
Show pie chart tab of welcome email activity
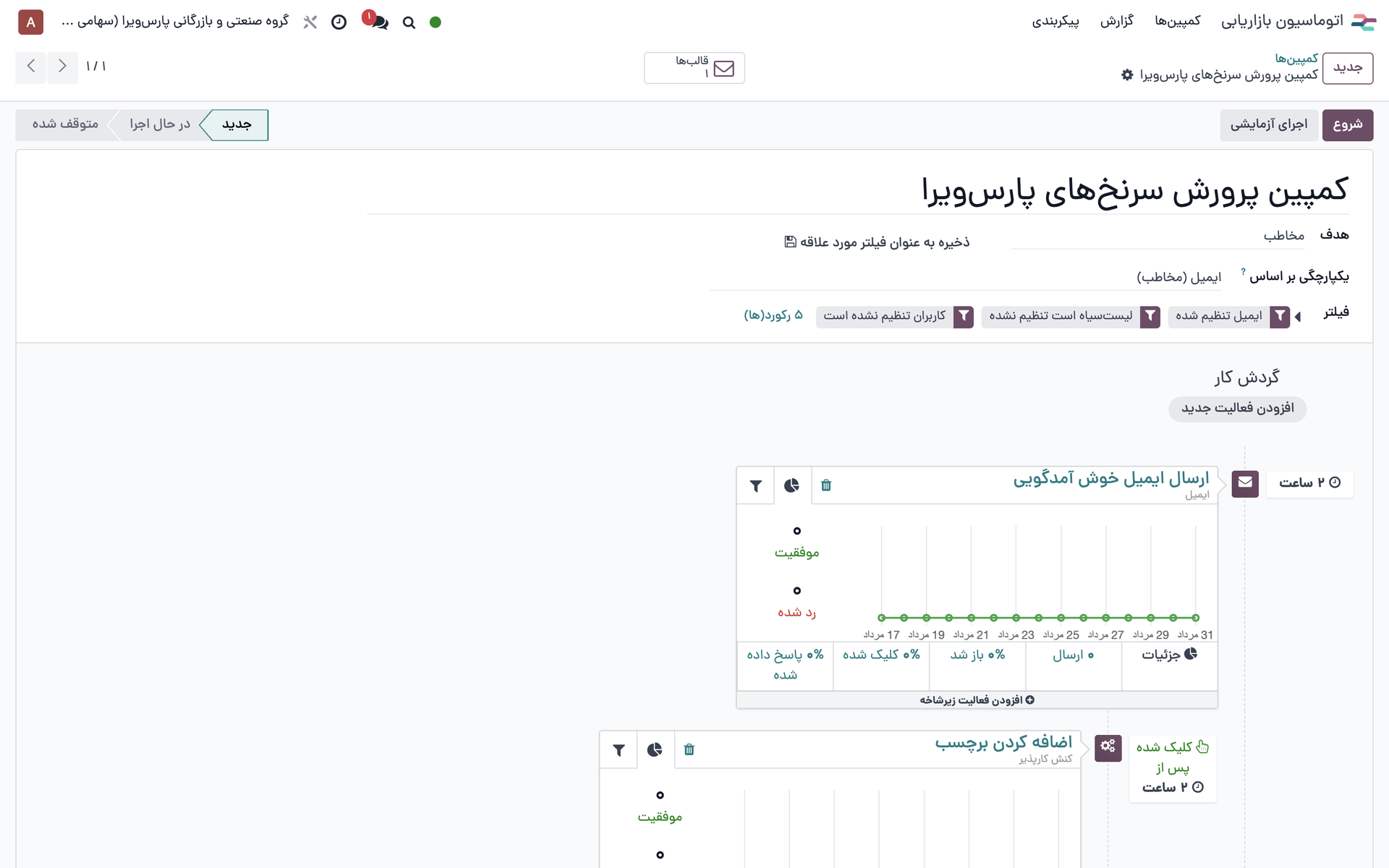click(x=791, y=485)
